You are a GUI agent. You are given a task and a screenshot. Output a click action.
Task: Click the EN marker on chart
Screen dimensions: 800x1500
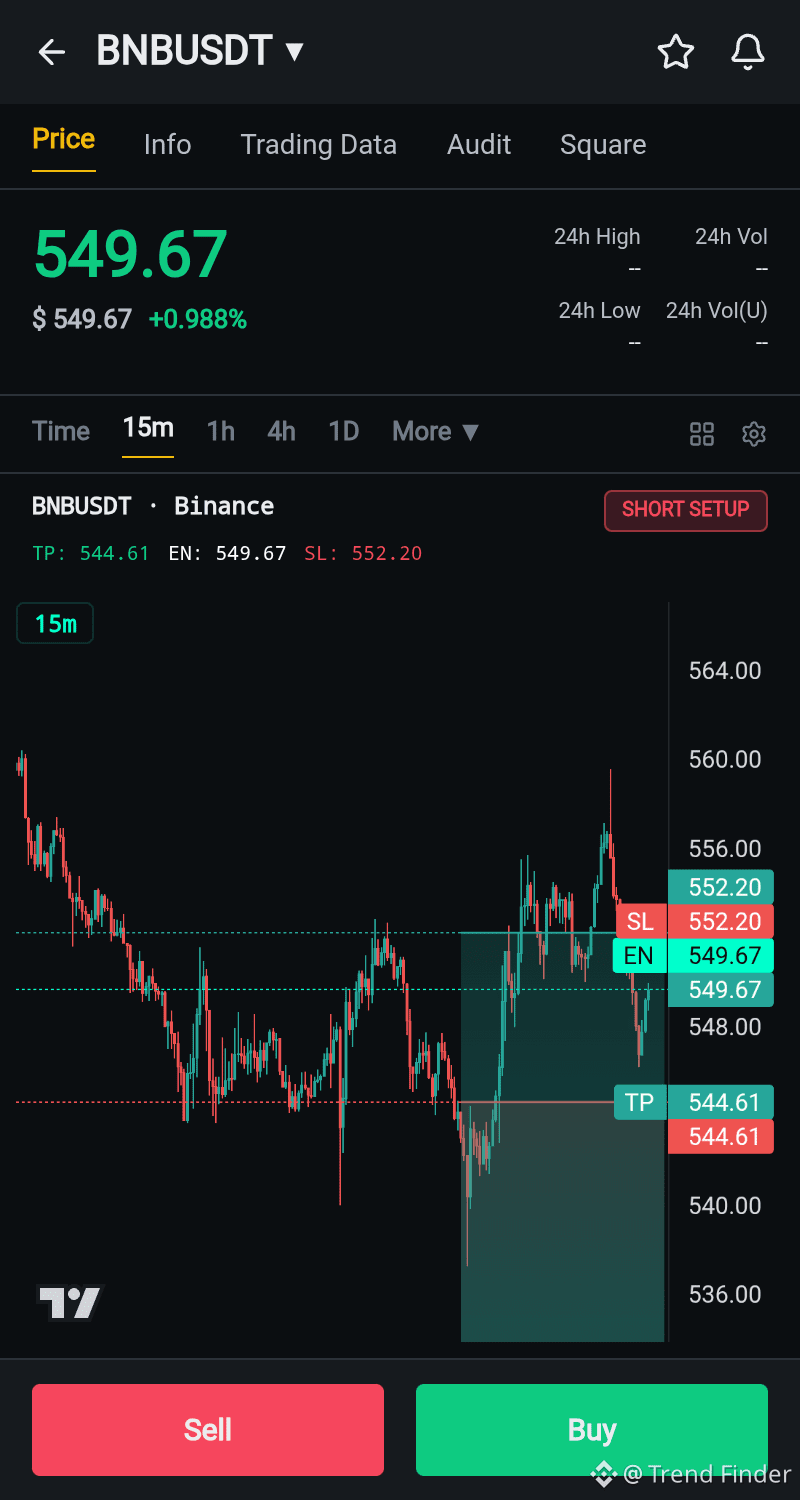click(639, 955)
